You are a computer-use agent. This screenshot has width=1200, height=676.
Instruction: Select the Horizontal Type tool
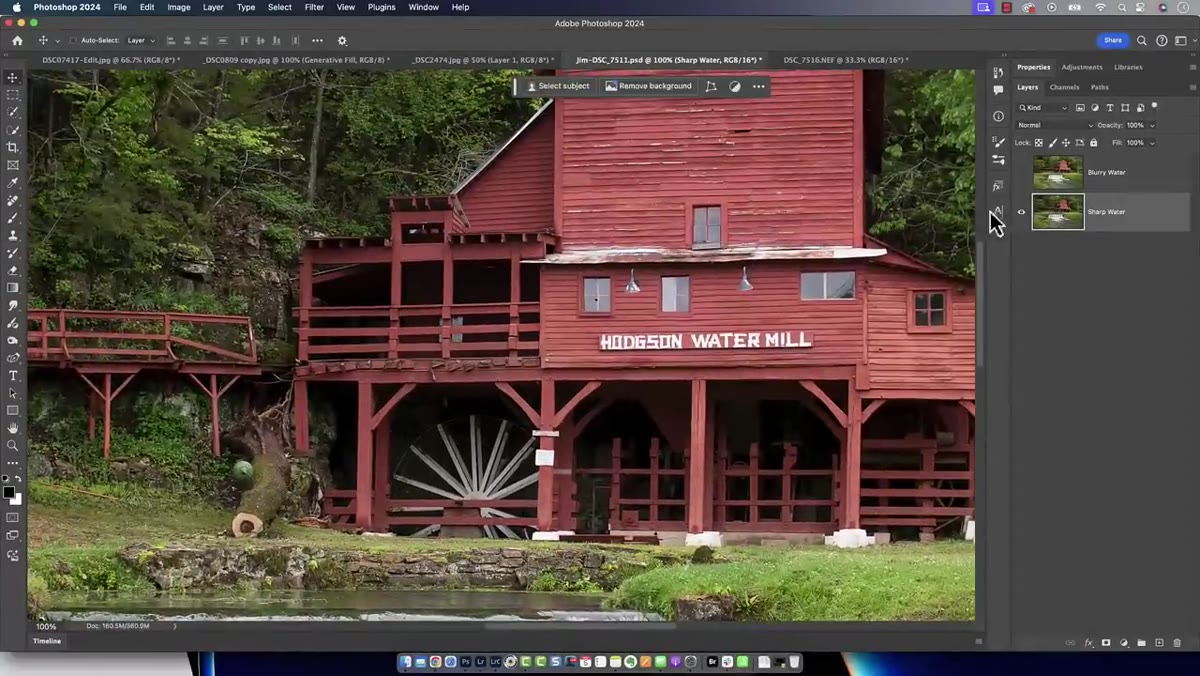click(13, 376)
